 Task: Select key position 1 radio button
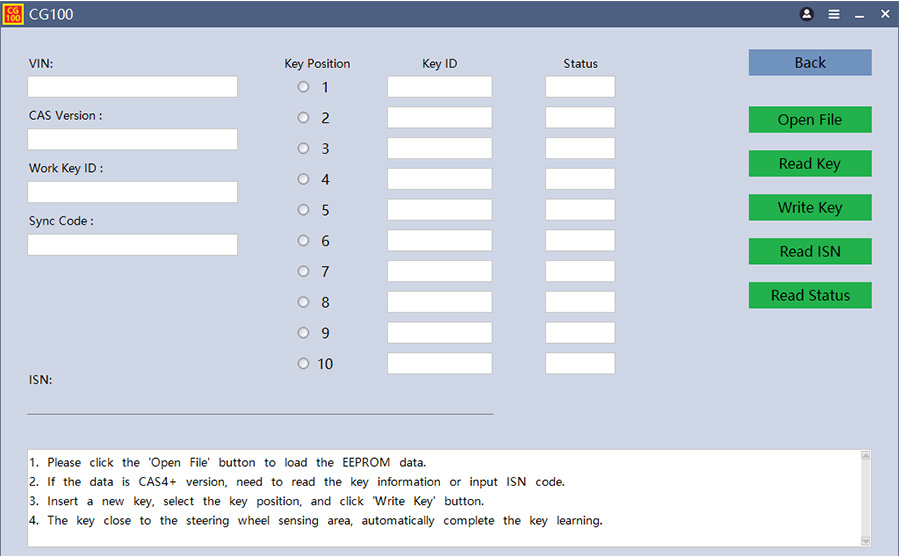coord(304,87)
